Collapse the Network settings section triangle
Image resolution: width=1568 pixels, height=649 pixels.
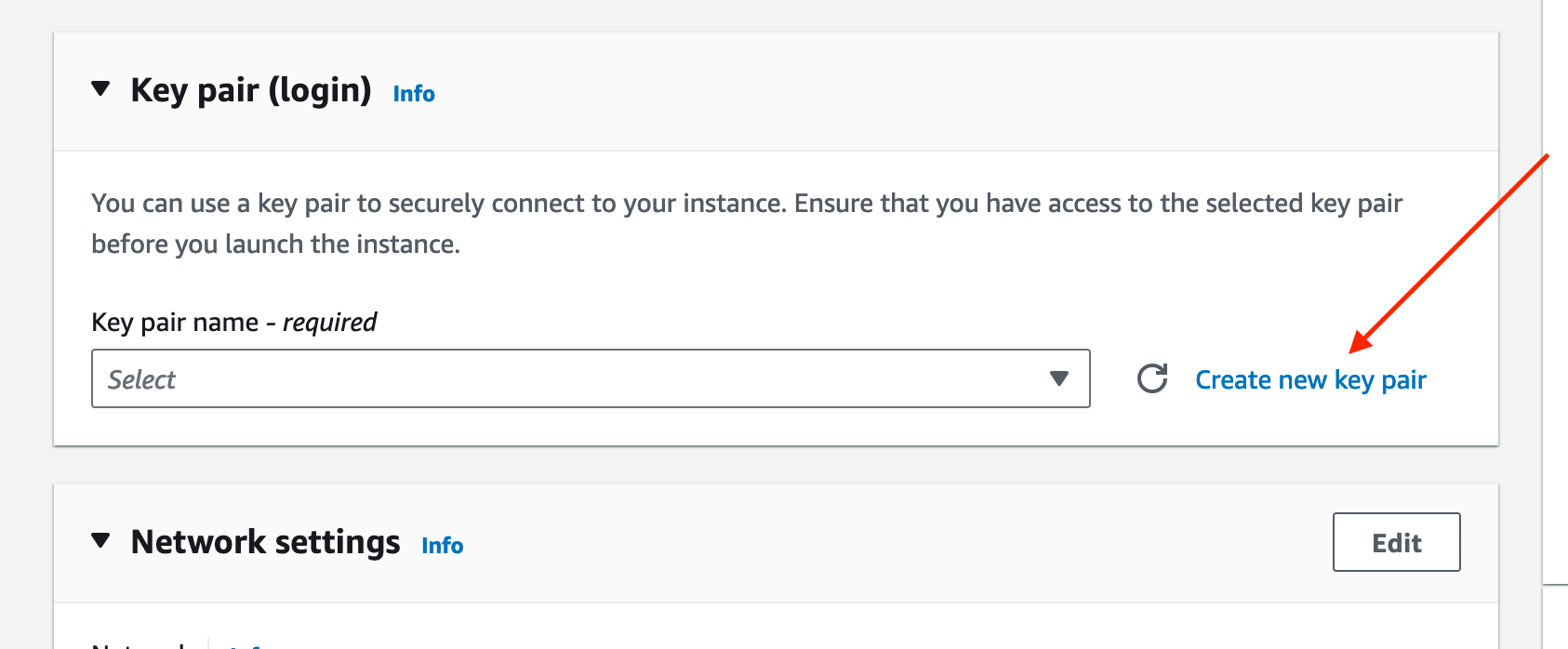(x=100, y=540)
